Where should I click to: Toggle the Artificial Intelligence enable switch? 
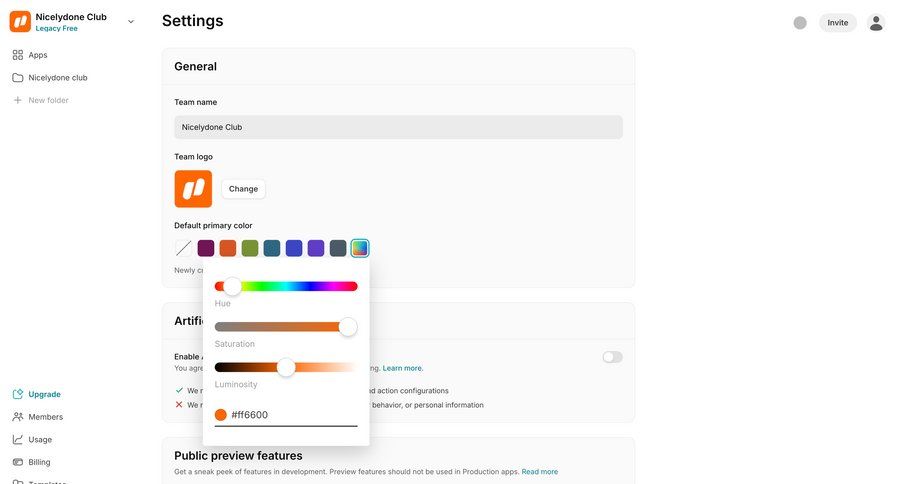pos(612,357)
